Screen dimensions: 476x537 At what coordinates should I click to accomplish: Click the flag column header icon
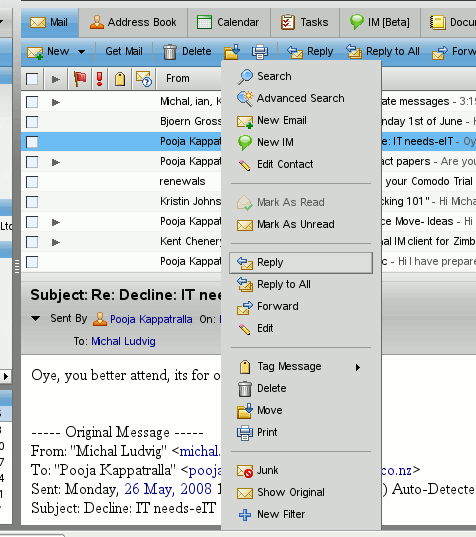(80, 79)
